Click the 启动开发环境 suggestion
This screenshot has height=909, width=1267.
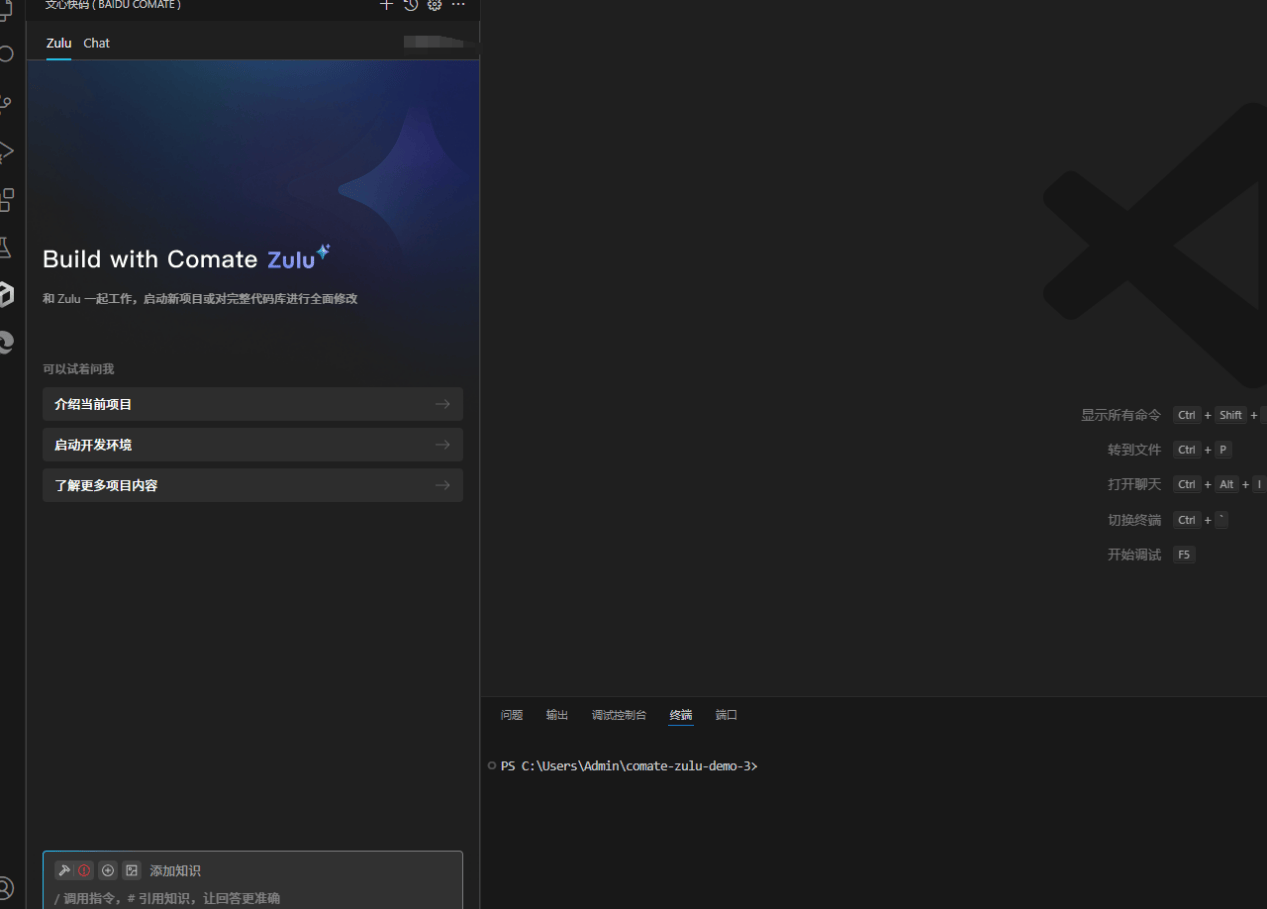pos(253,445)
